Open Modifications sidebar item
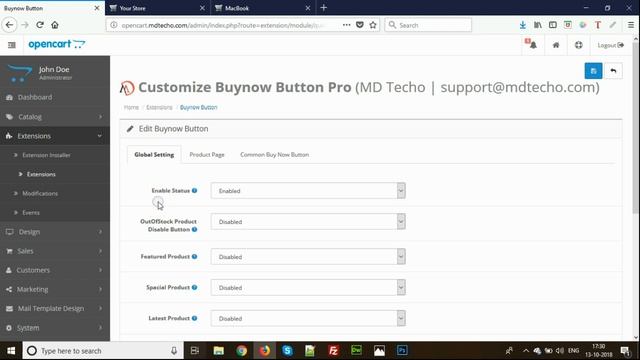640x360 pixels. pos(55,193)
